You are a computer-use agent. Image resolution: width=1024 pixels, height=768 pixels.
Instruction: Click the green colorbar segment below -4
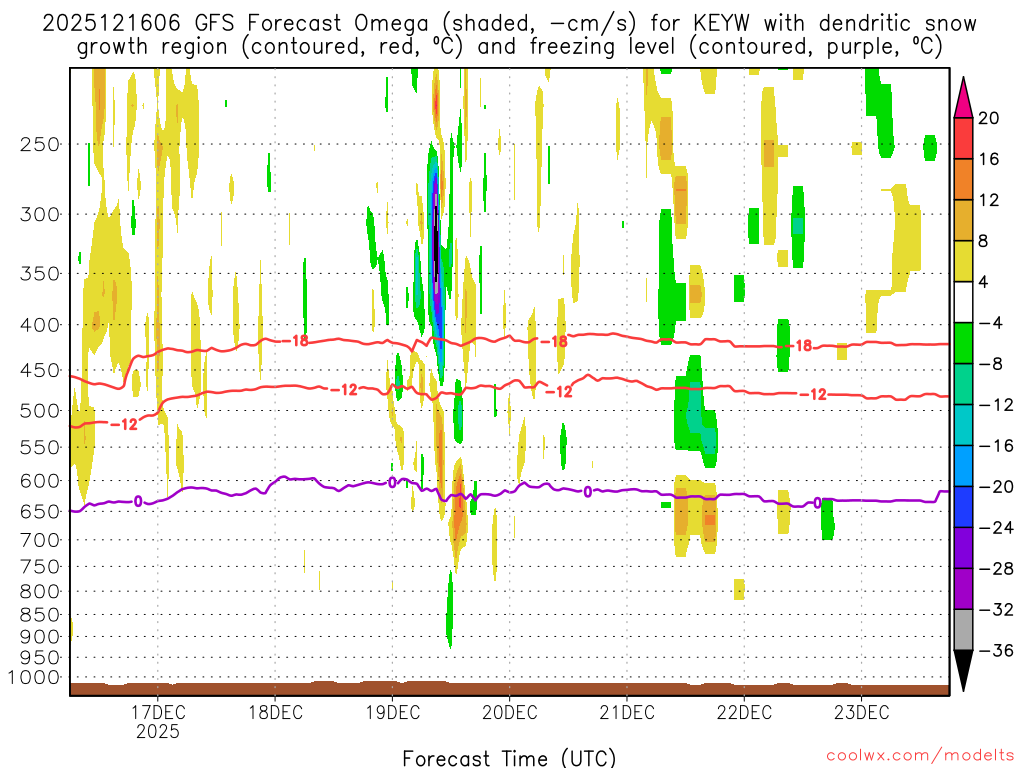point(963,344)
